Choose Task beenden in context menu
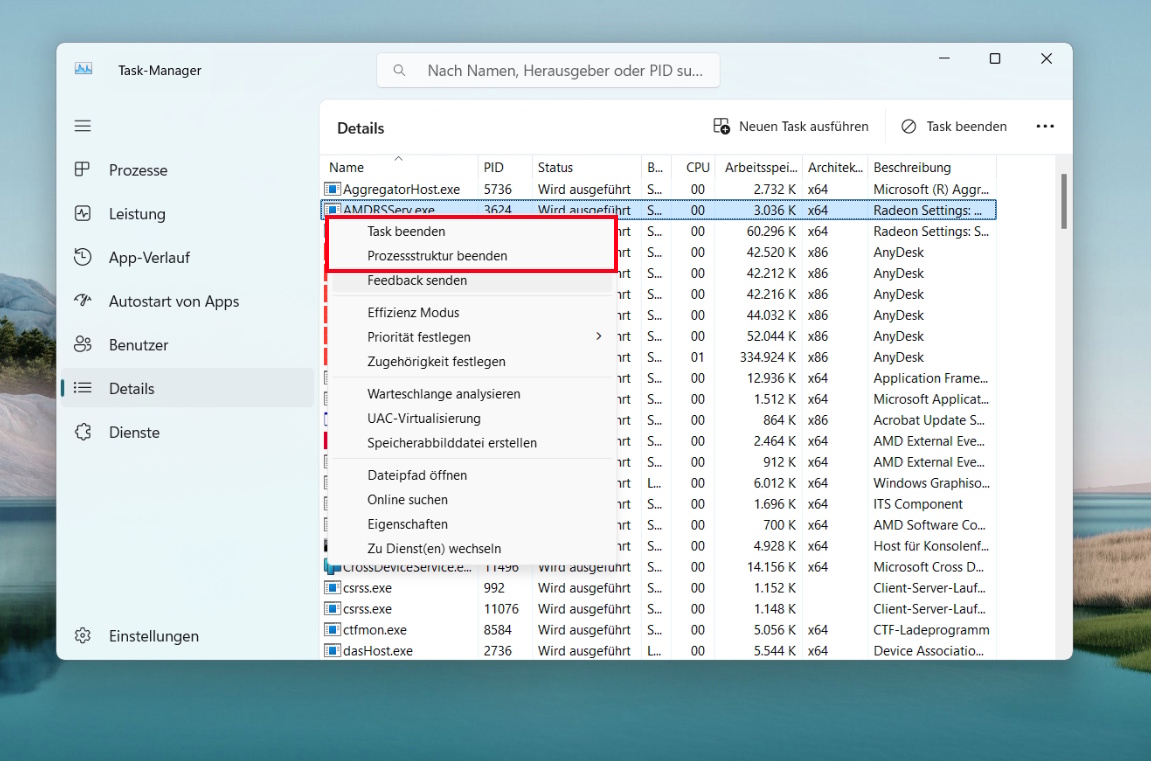Screen dimensions: 1151x761 471,231
